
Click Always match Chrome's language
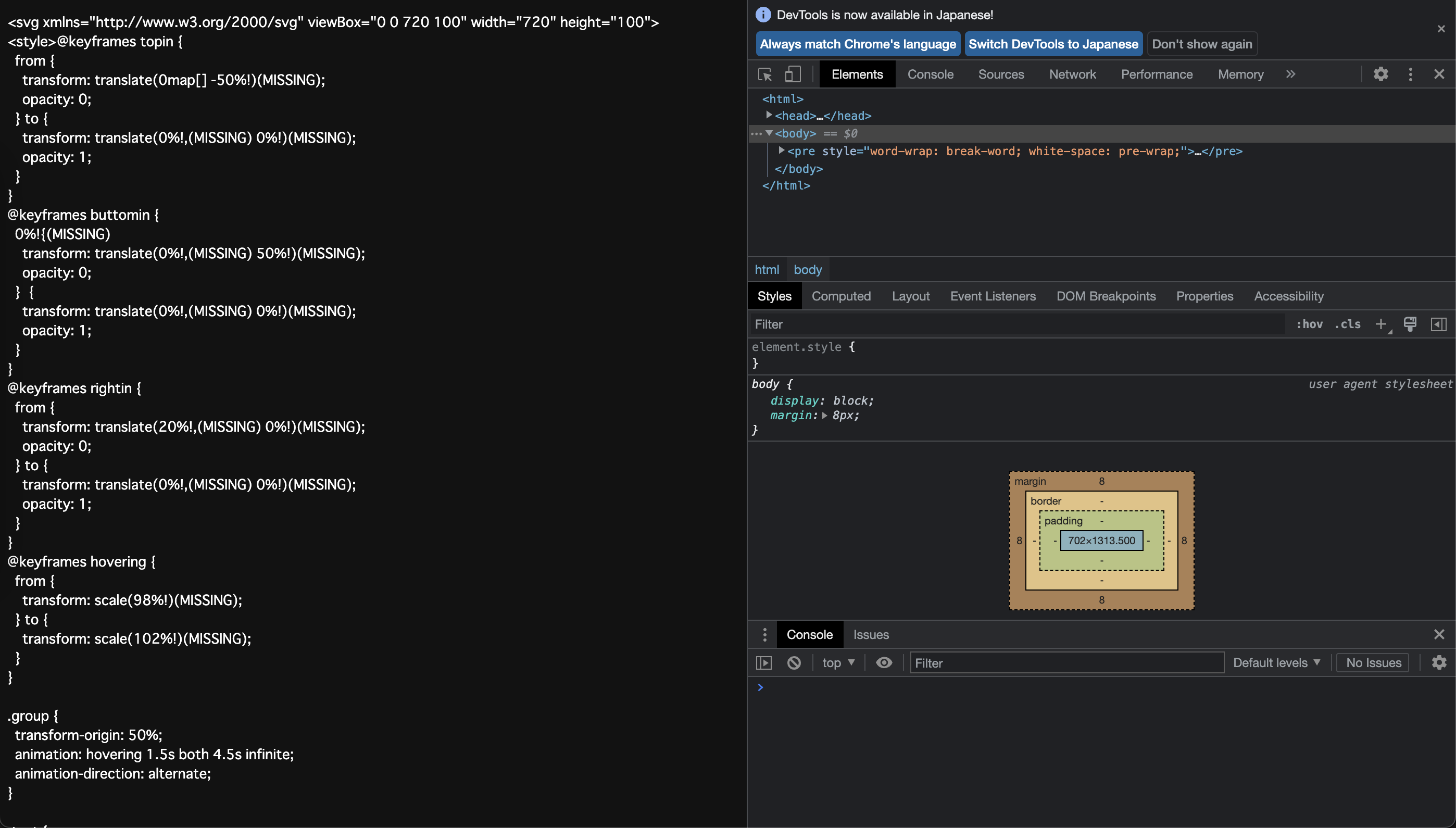(858, 44)
